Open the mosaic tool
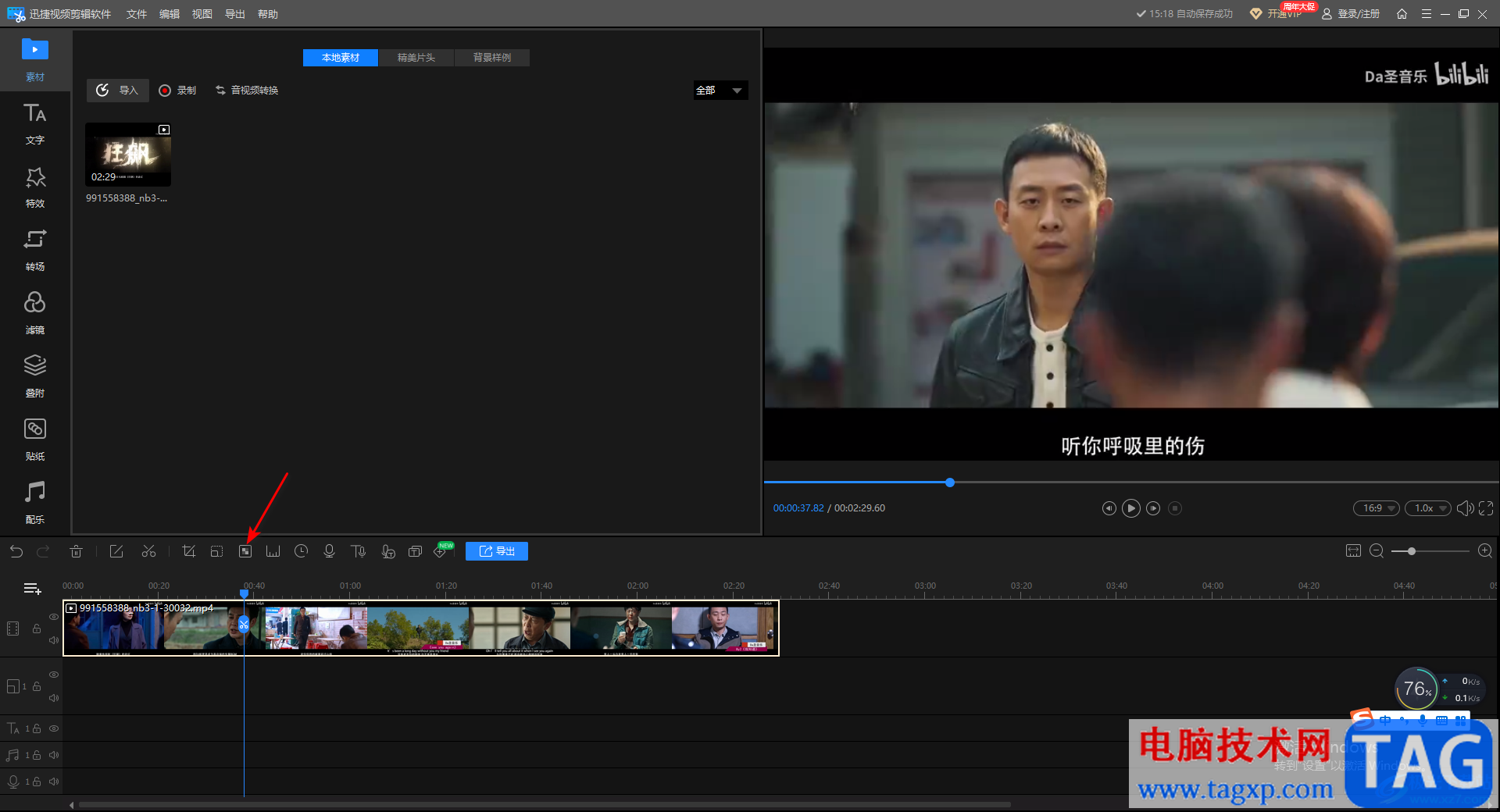1500x812 pixels. (245, 551)
